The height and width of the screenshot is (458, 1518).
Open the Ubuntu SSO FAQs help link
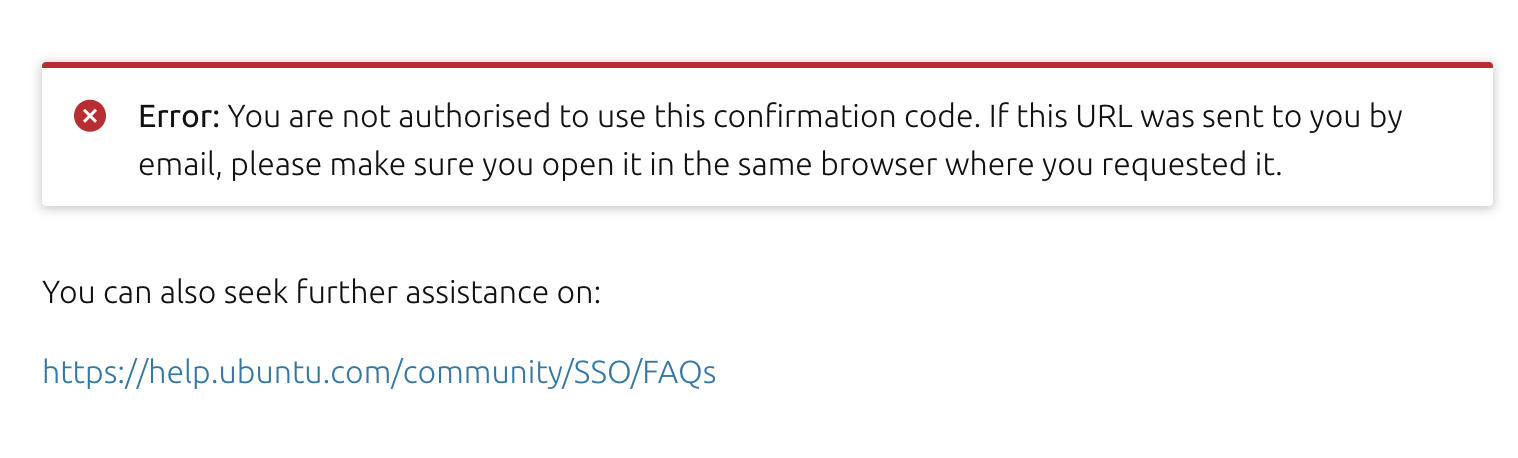tap(379, 373)
